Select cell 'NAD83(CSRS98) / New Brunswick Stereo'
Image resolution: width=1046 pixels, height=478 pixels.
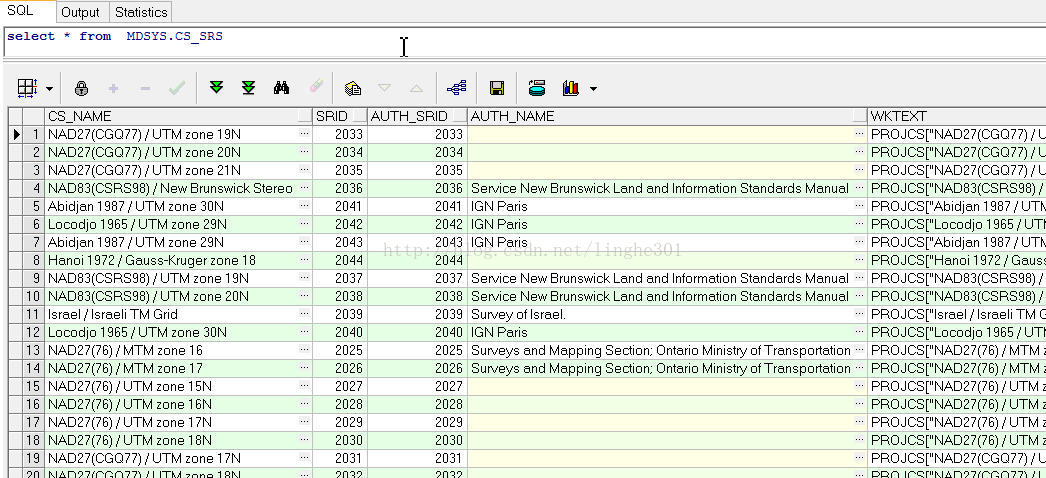171,189
